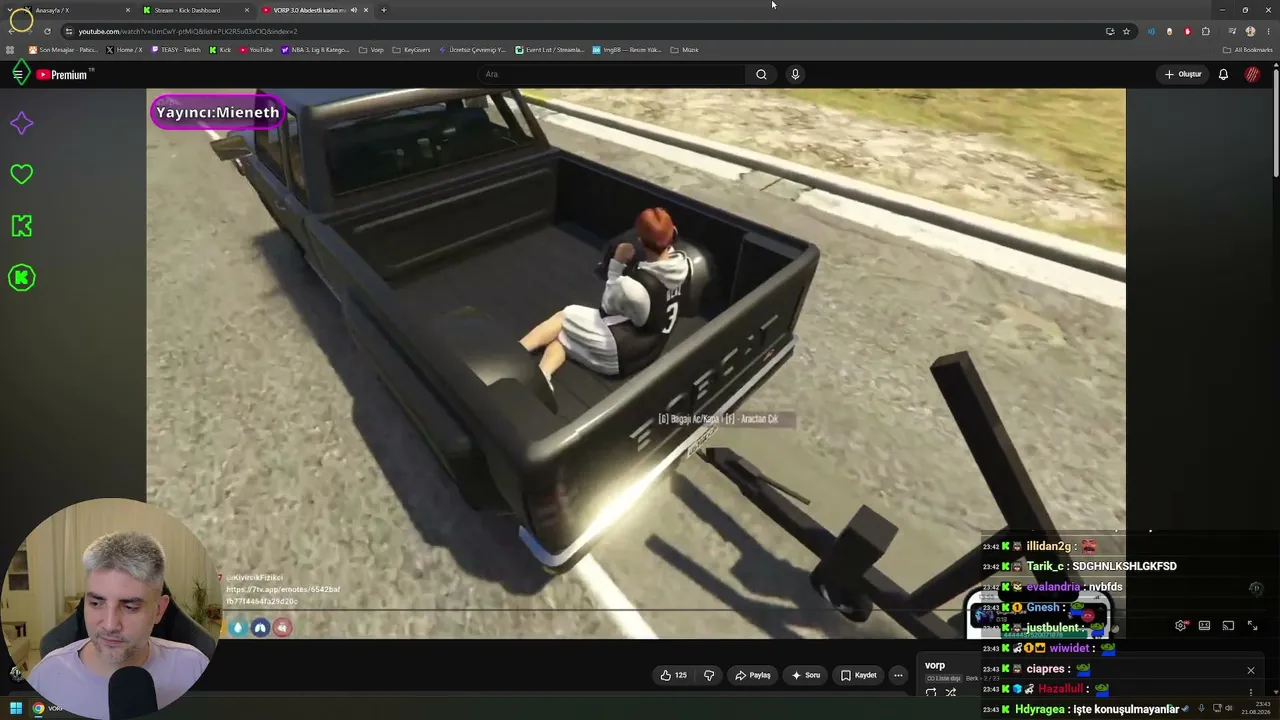Click the Kaydet save button
Screen dimensions: 1280x720
859,675
